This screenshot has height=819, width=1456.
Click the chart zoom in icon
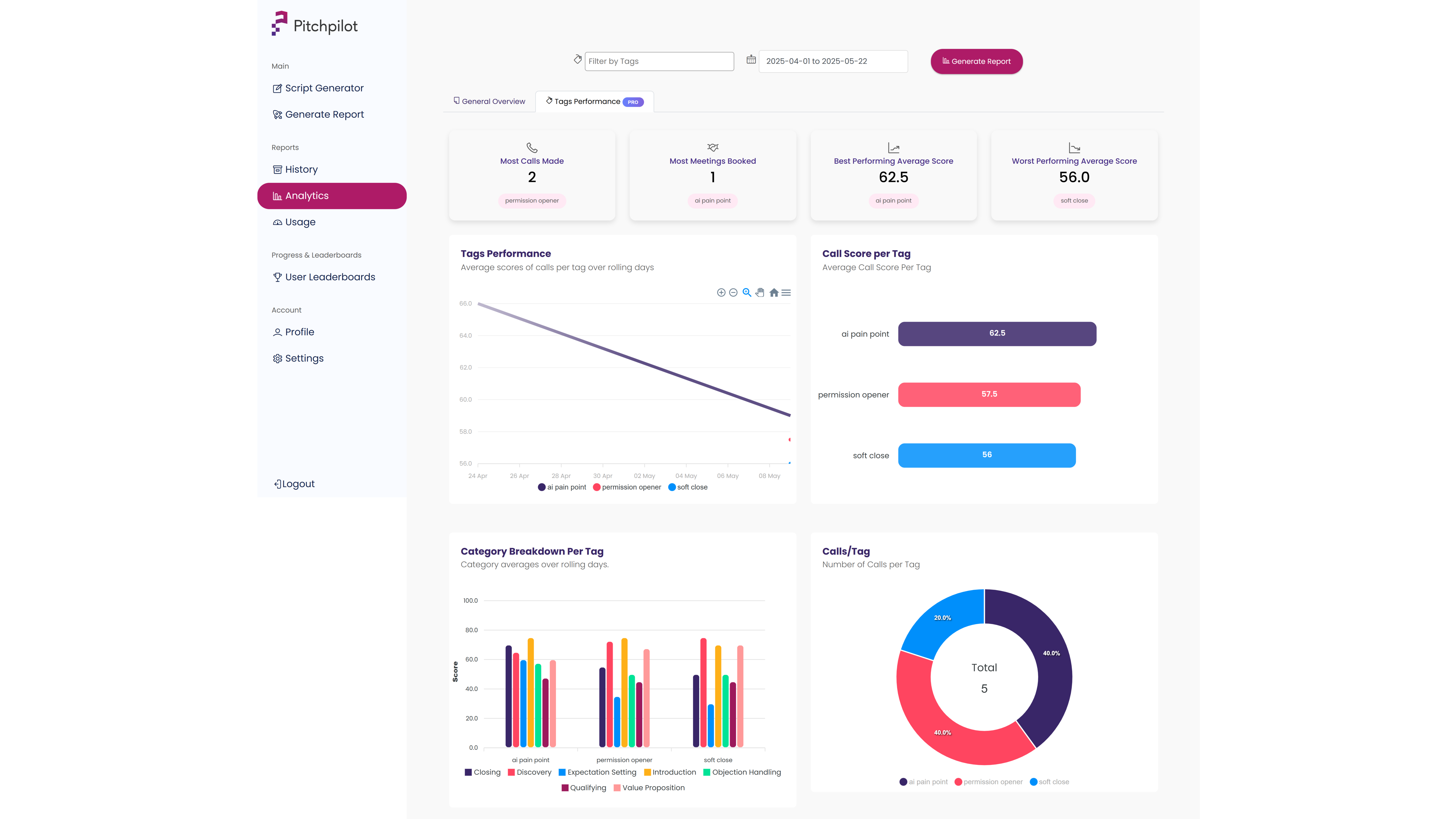point(721,292)
